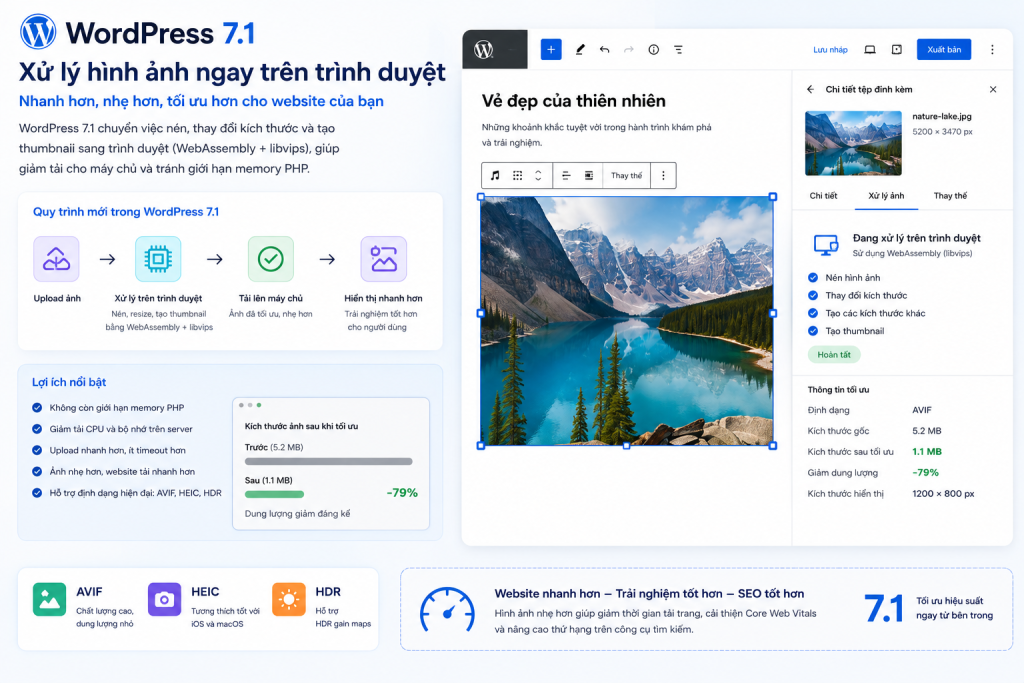Click the 1.1 MB optimized size value
This screenshot has height=683, width=1024.
pos(927,452)
